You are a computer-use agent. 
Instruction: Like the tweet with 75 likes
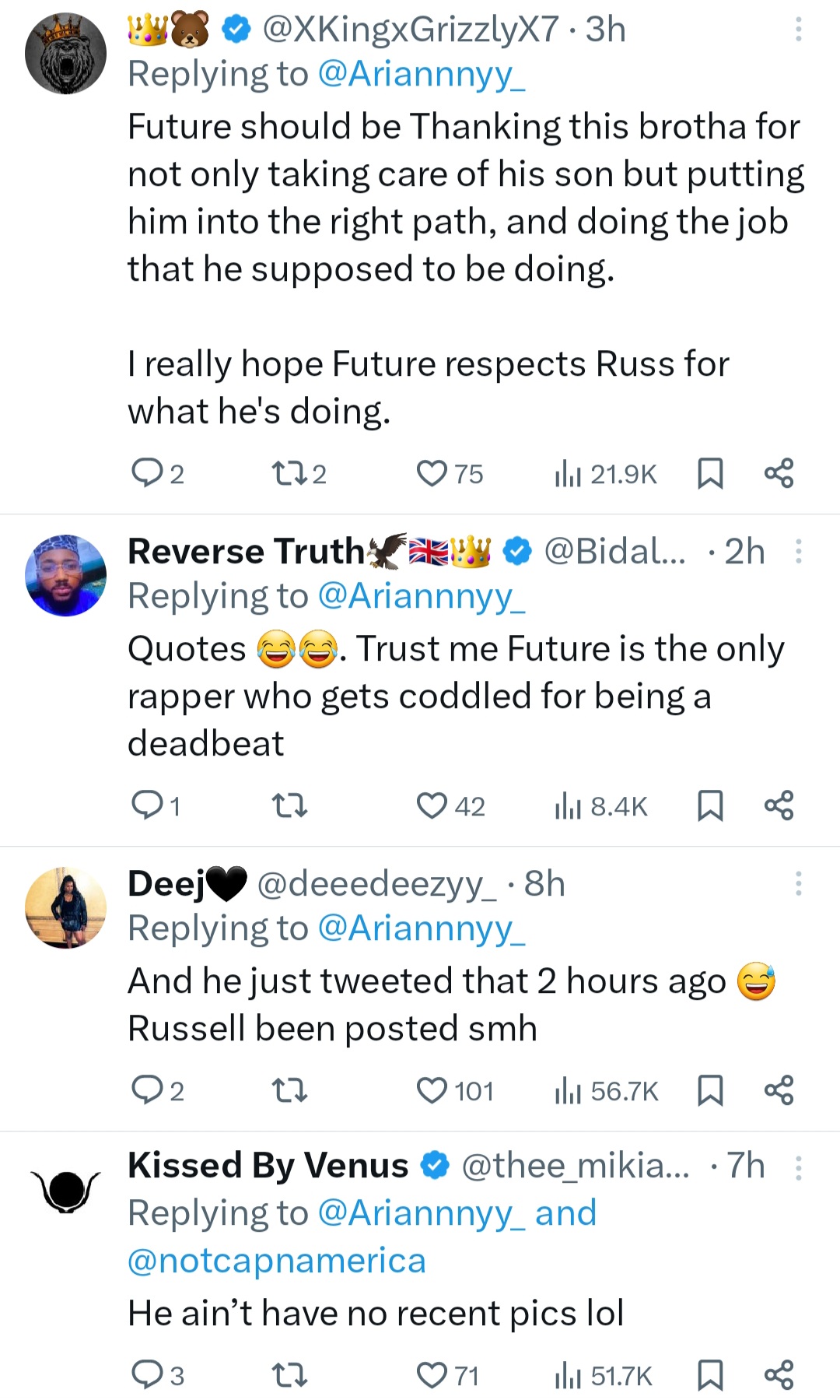click(x=432, y=473)
